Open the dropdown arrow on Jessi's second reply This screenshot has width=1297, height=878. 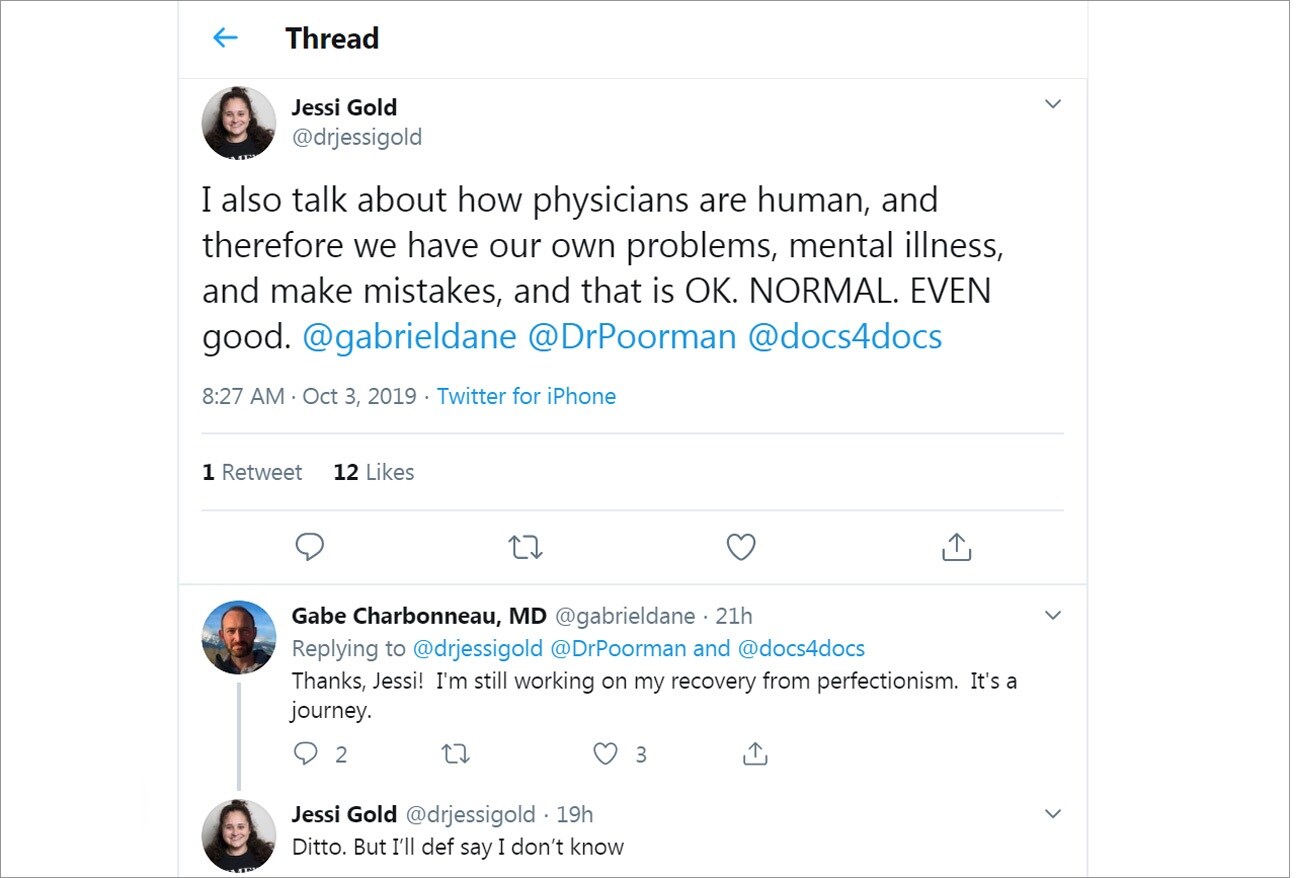[x=1053, y=814]
